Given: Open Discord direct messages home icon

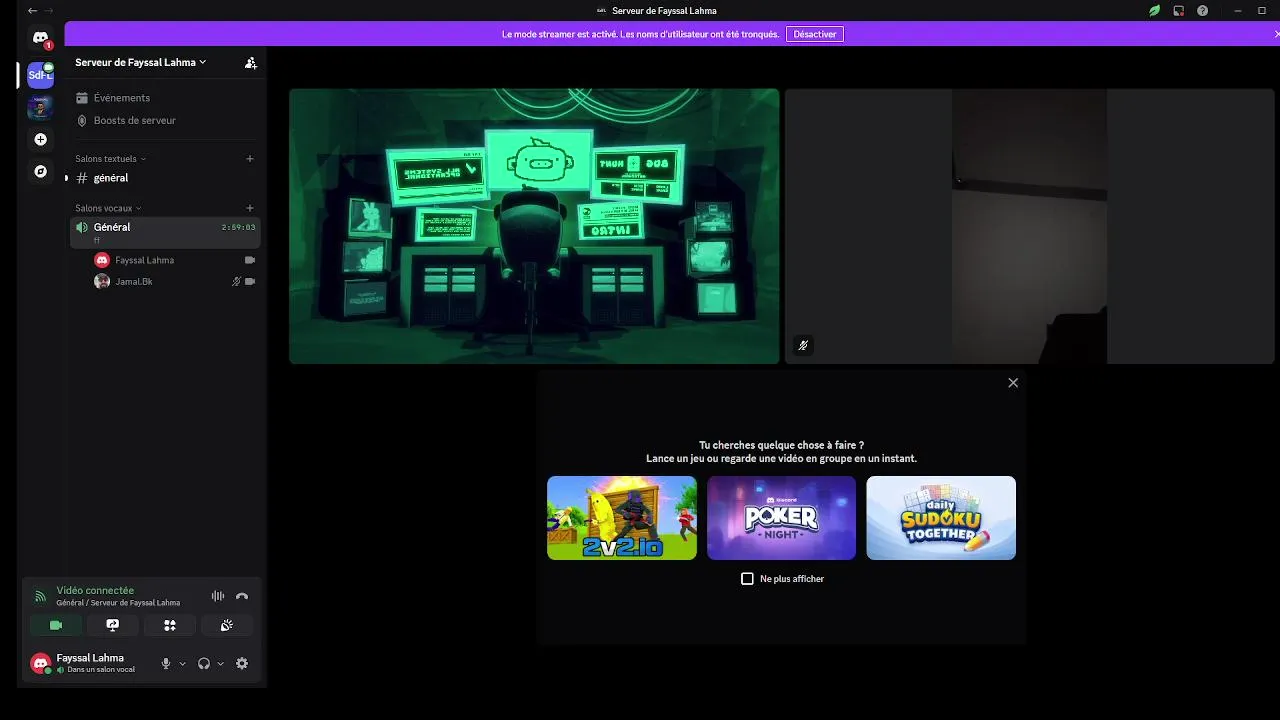Looking at the screenshot, I should 41,39.
